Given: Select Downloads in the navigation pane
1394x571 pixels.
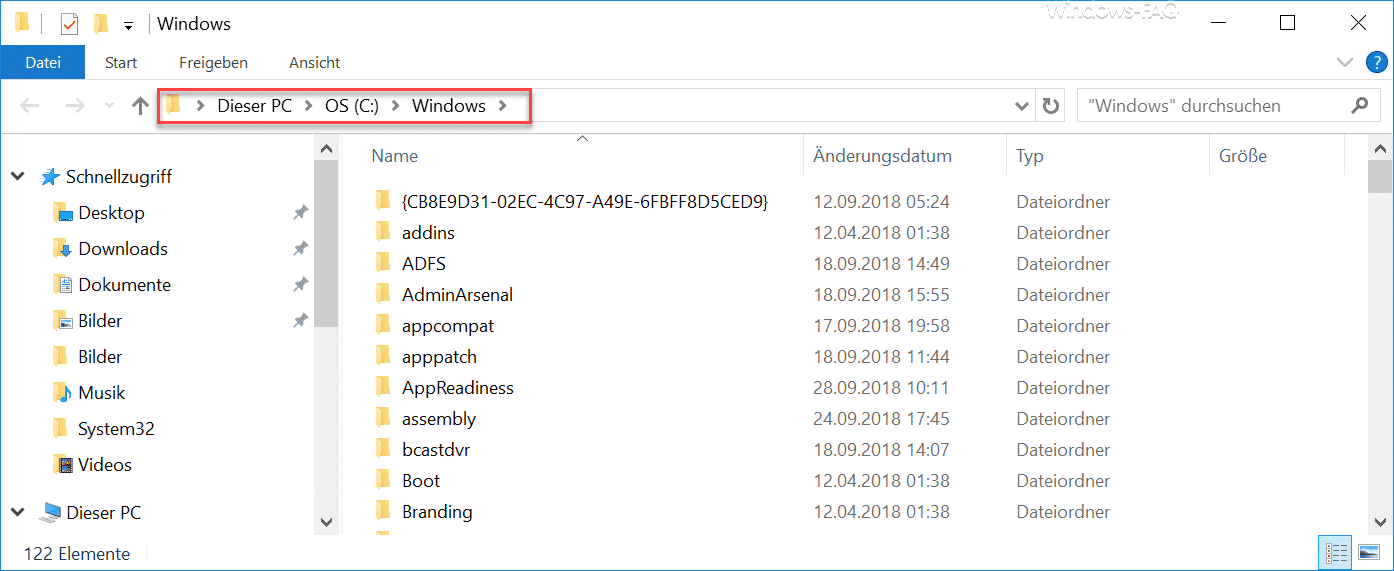Looking at the screenshot, I should pos(123,249).
